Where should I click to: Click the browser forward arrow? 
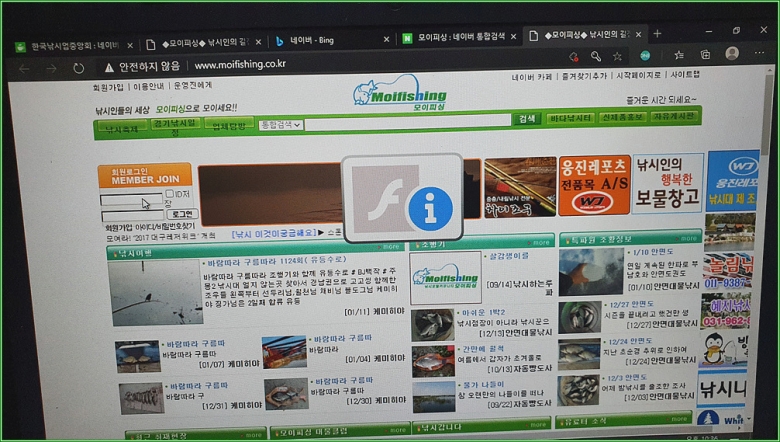point(51,69)
